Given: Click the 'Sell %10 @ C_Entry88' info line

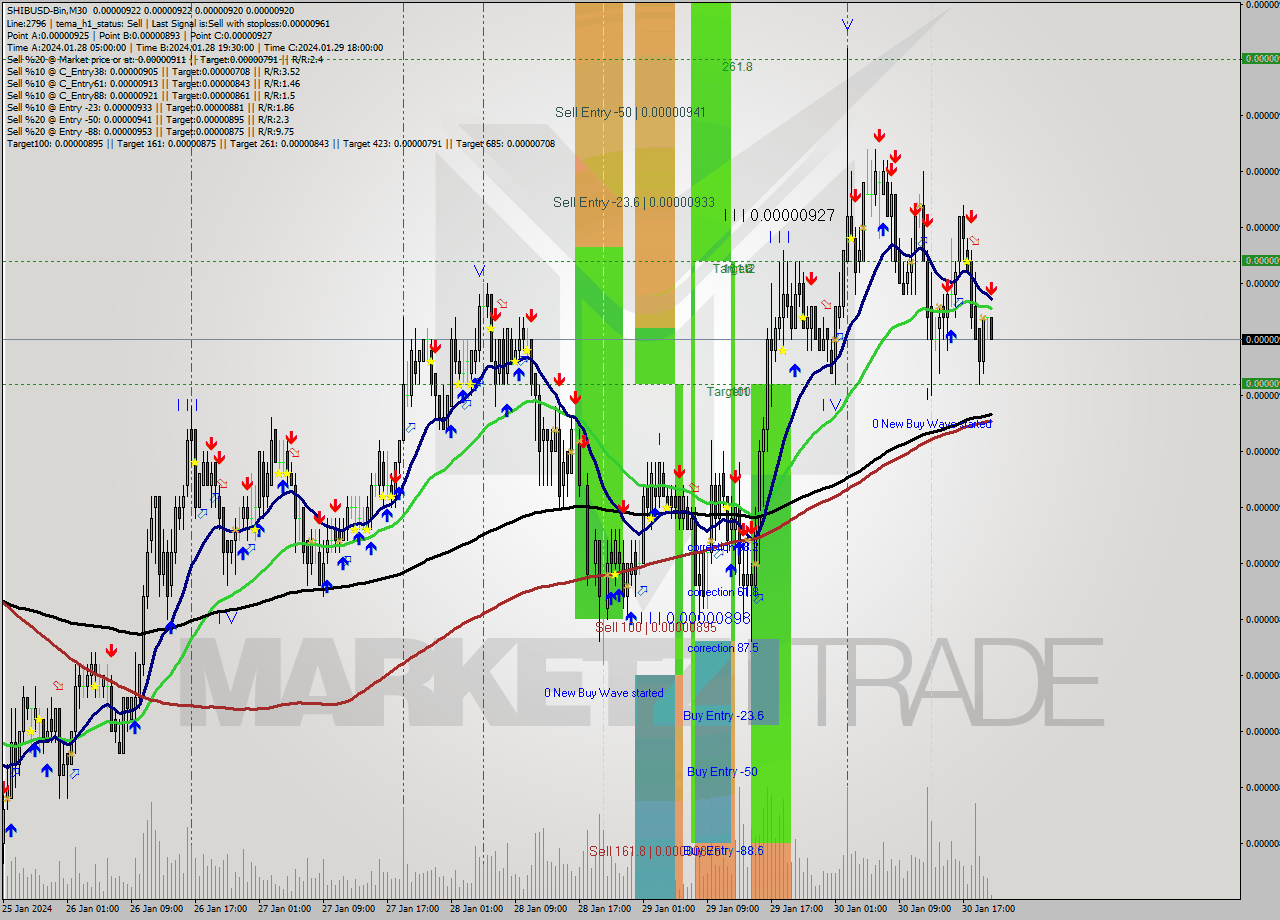Looking at the screenshot, I should (x=151, y=95).
